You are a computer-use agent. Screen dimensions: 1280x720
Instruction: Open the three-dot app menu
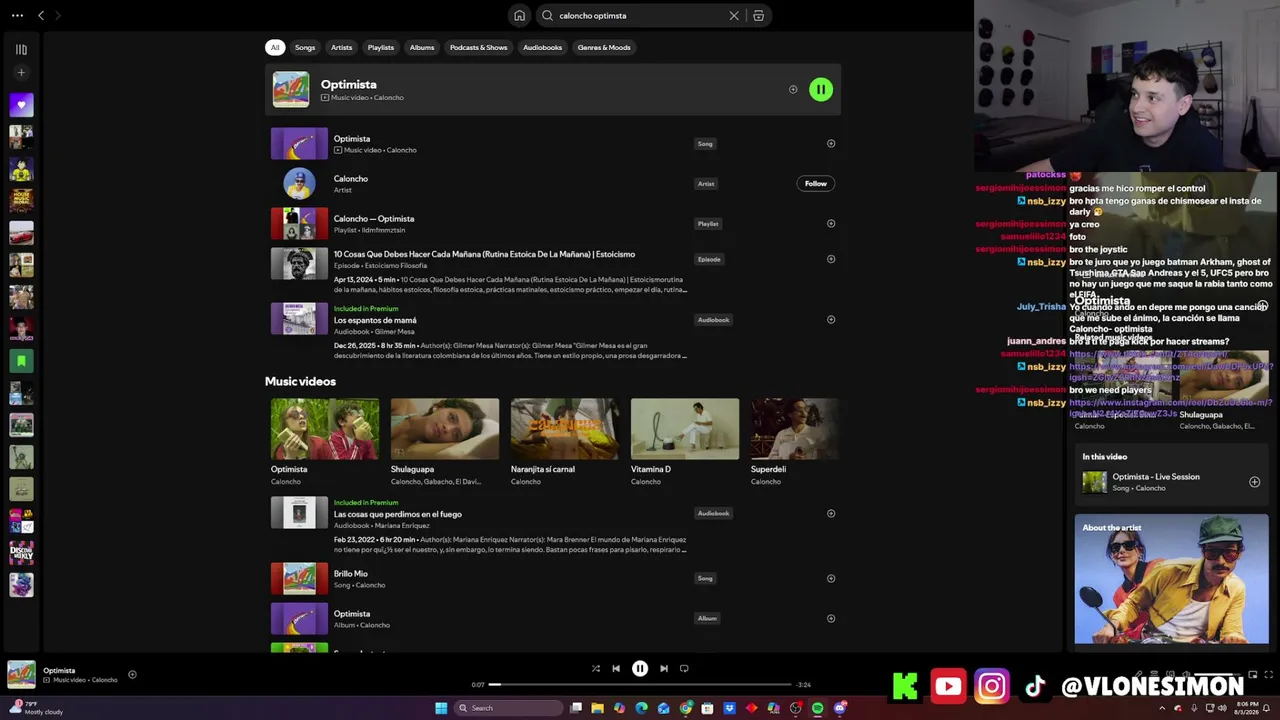point(17,15)
